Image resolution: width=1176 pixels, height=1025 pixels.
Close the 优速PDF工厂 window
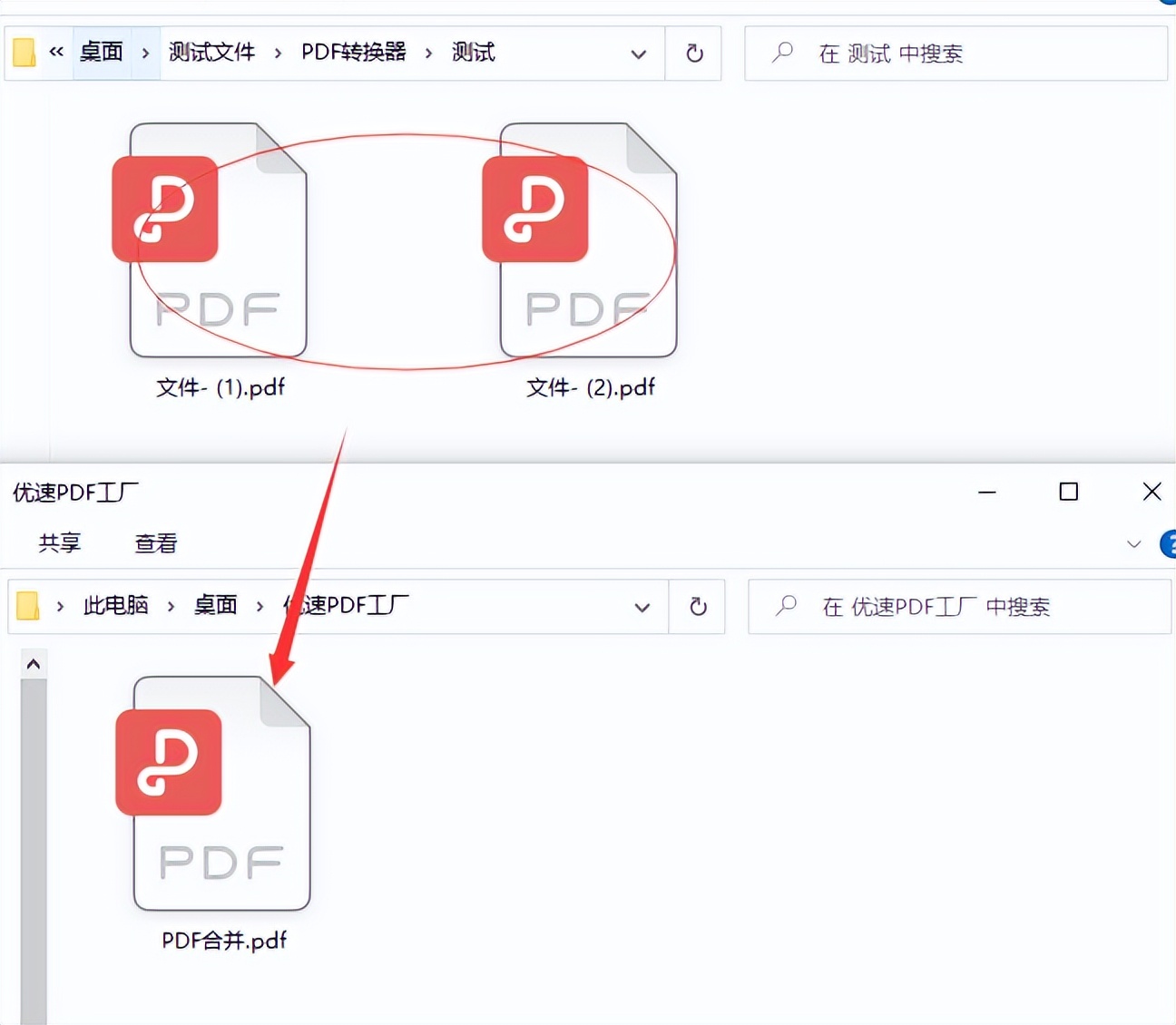(1151, 492)
